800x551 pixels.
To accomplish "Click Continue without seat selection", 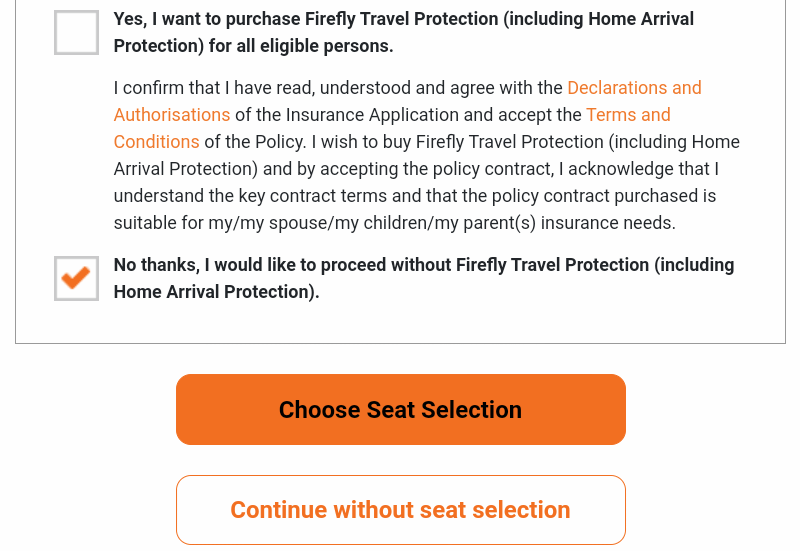I will (401, 510).
